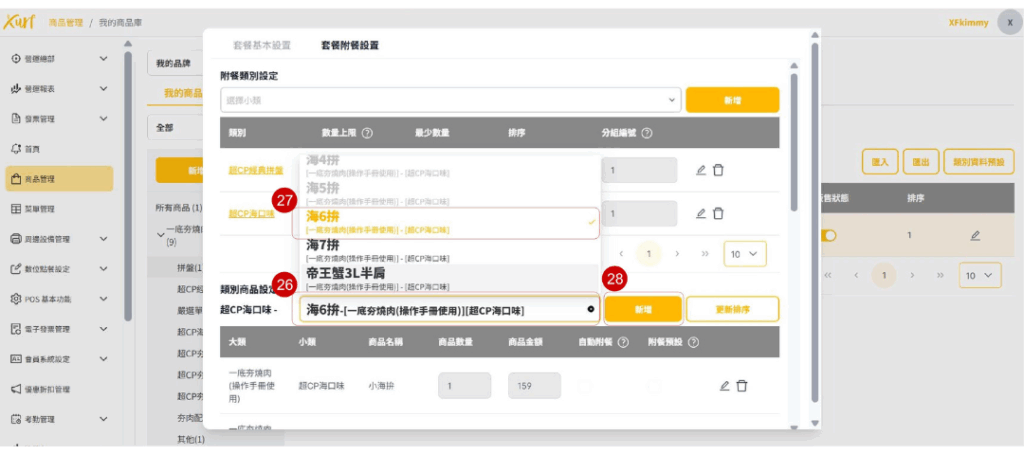The height and width of the screenshot is (455, 1024).
Task: Check the 附餐預設 checkbox for 小海拼
Action: point(655,386)
